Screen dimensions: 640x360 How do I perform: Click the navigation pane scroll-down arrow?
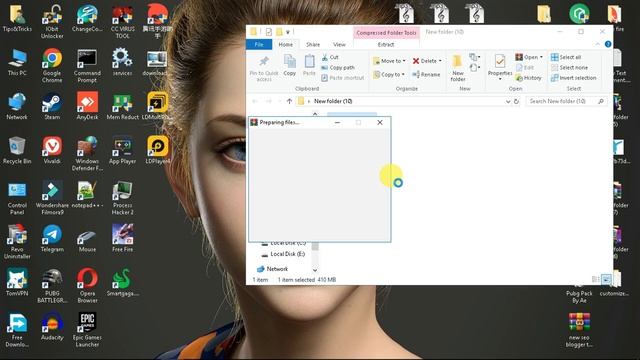point(315,270)
